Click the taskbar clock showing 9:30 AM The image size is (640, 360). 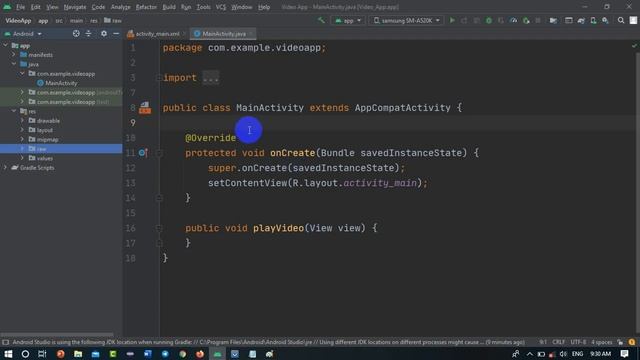[600, 353]
